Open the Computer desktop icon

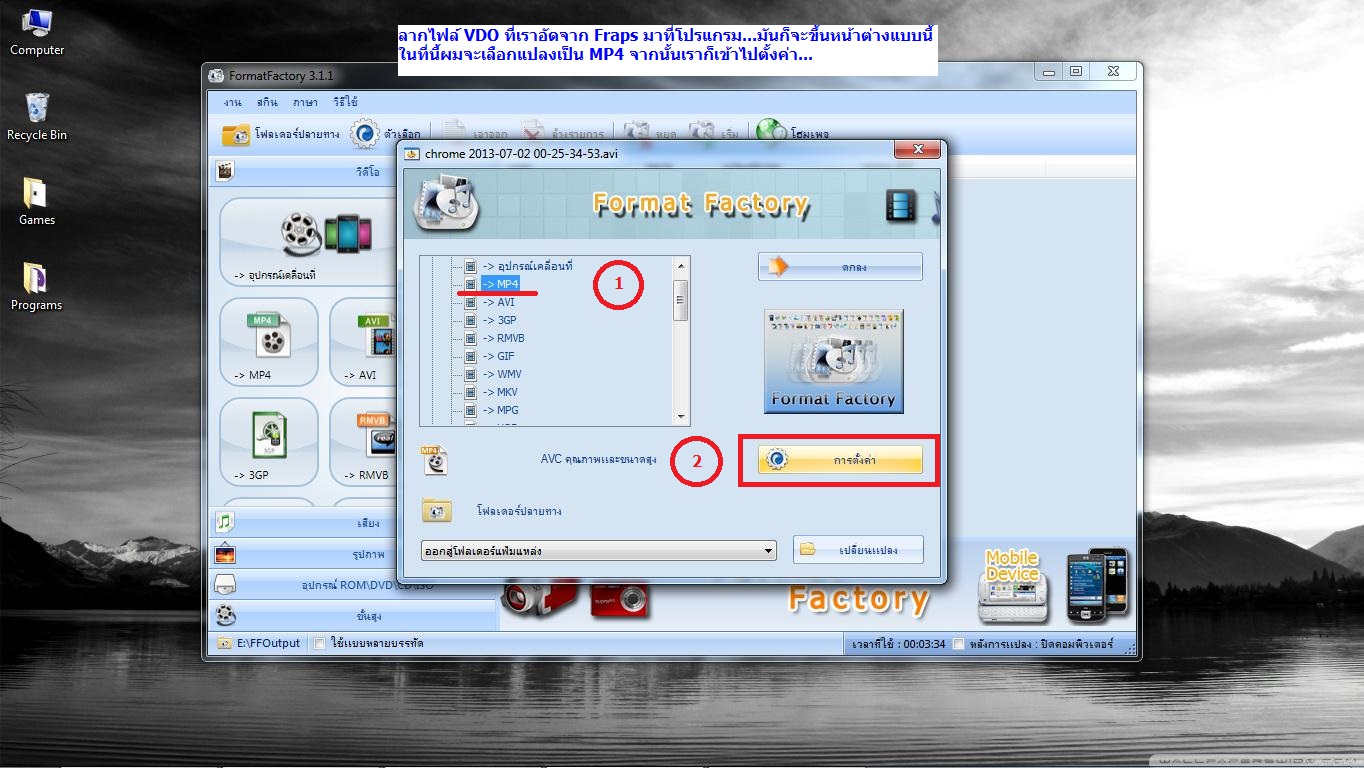coord(37,32)
